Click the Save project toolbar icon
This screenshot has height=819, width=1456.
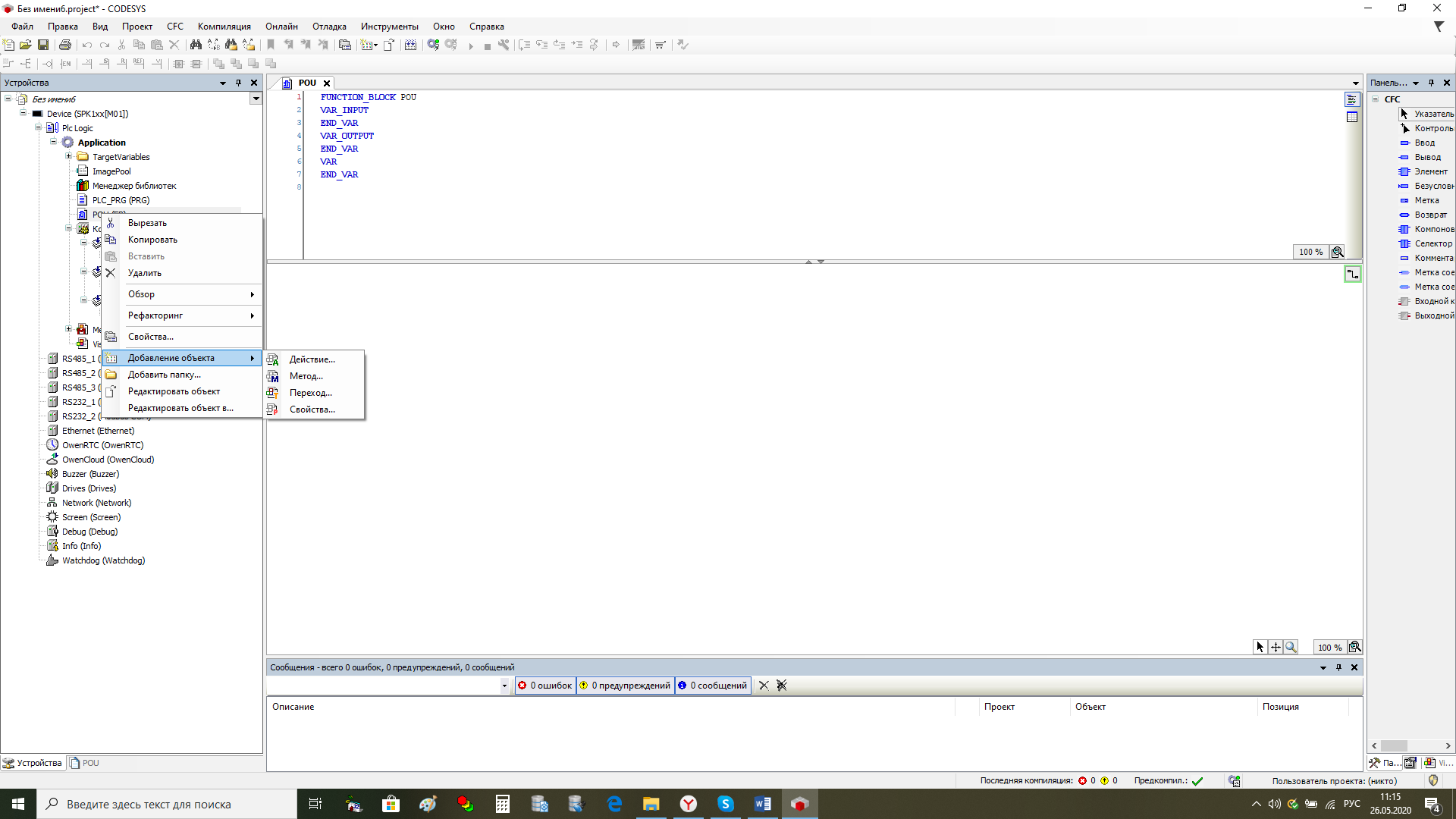click(x=43, y=45)
